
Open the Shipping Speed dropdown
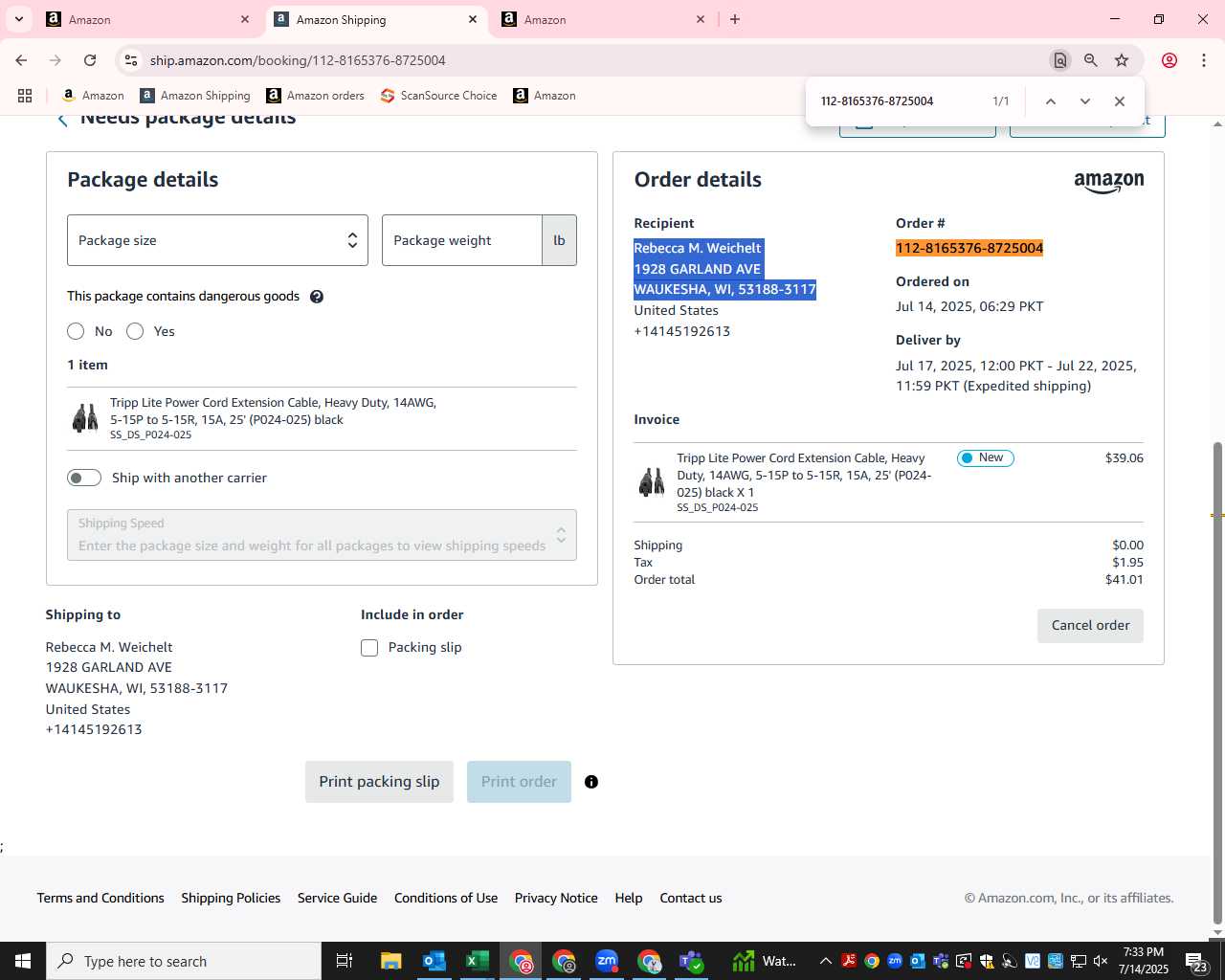[x=322, y=535]
